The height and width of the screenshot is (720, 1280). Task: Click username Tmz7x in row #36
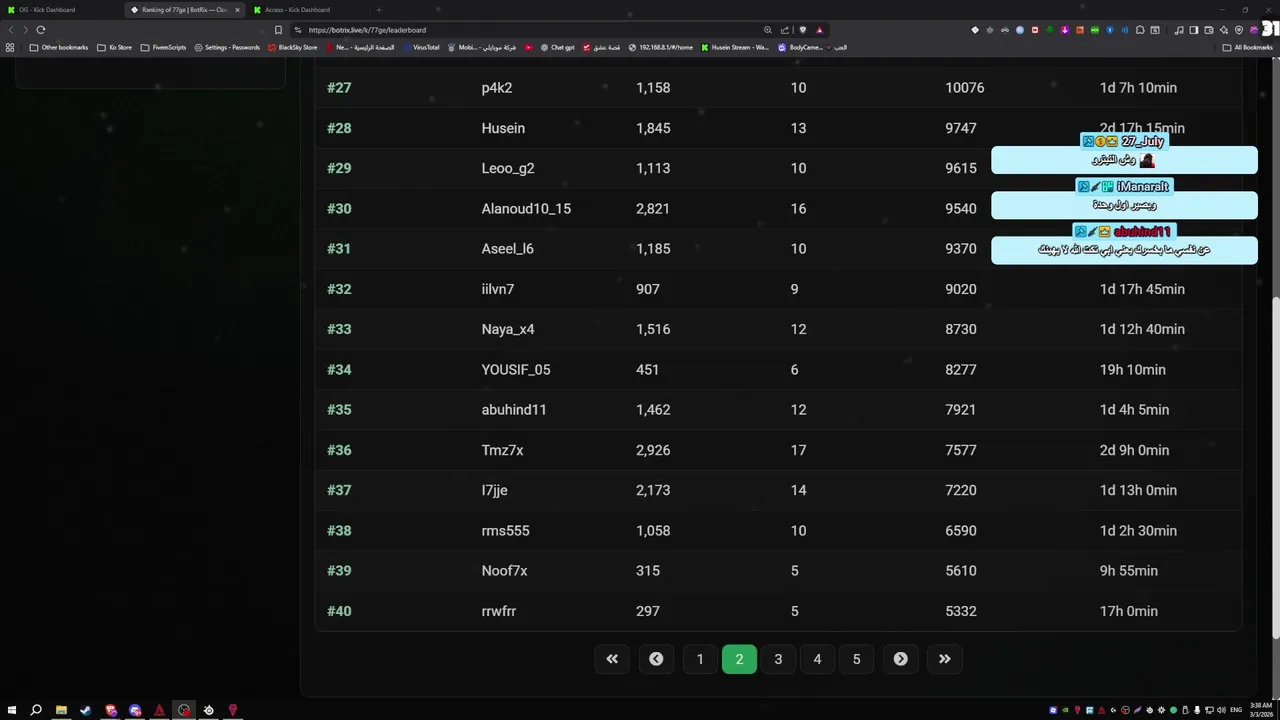(503, 450)
